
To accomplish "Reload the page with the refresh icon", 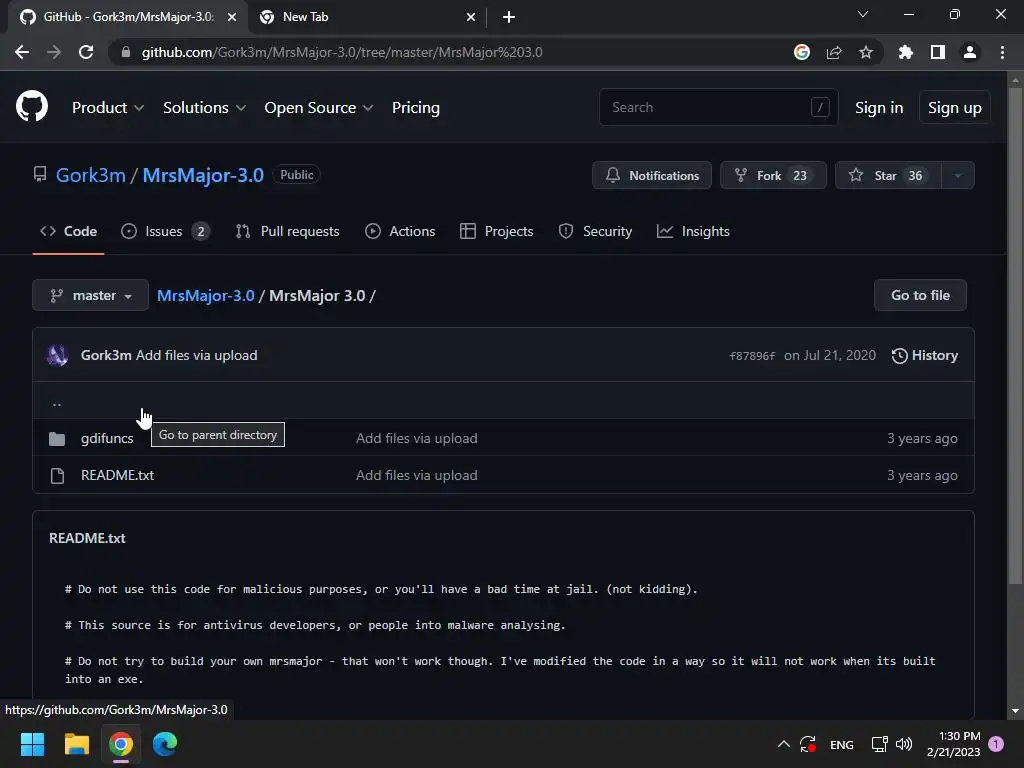I will [86, 52].
